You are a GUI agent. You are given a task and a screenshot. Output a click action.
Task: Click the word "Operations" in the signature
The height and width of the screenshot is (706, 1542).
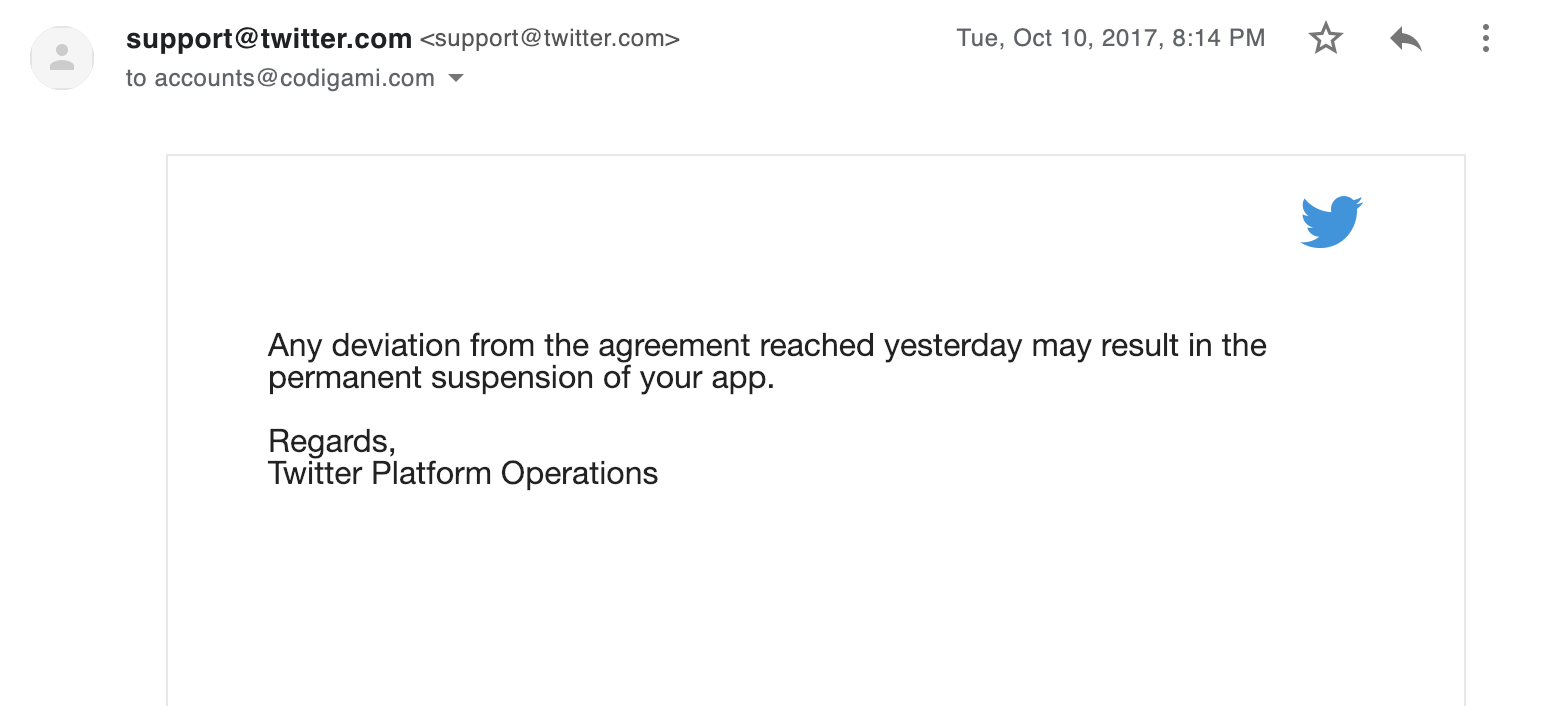[579, 473]
